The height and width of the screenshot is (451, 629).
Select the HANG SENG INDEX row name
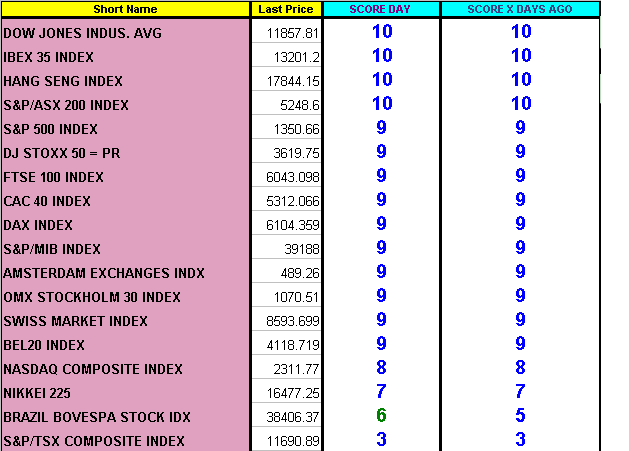125,81
